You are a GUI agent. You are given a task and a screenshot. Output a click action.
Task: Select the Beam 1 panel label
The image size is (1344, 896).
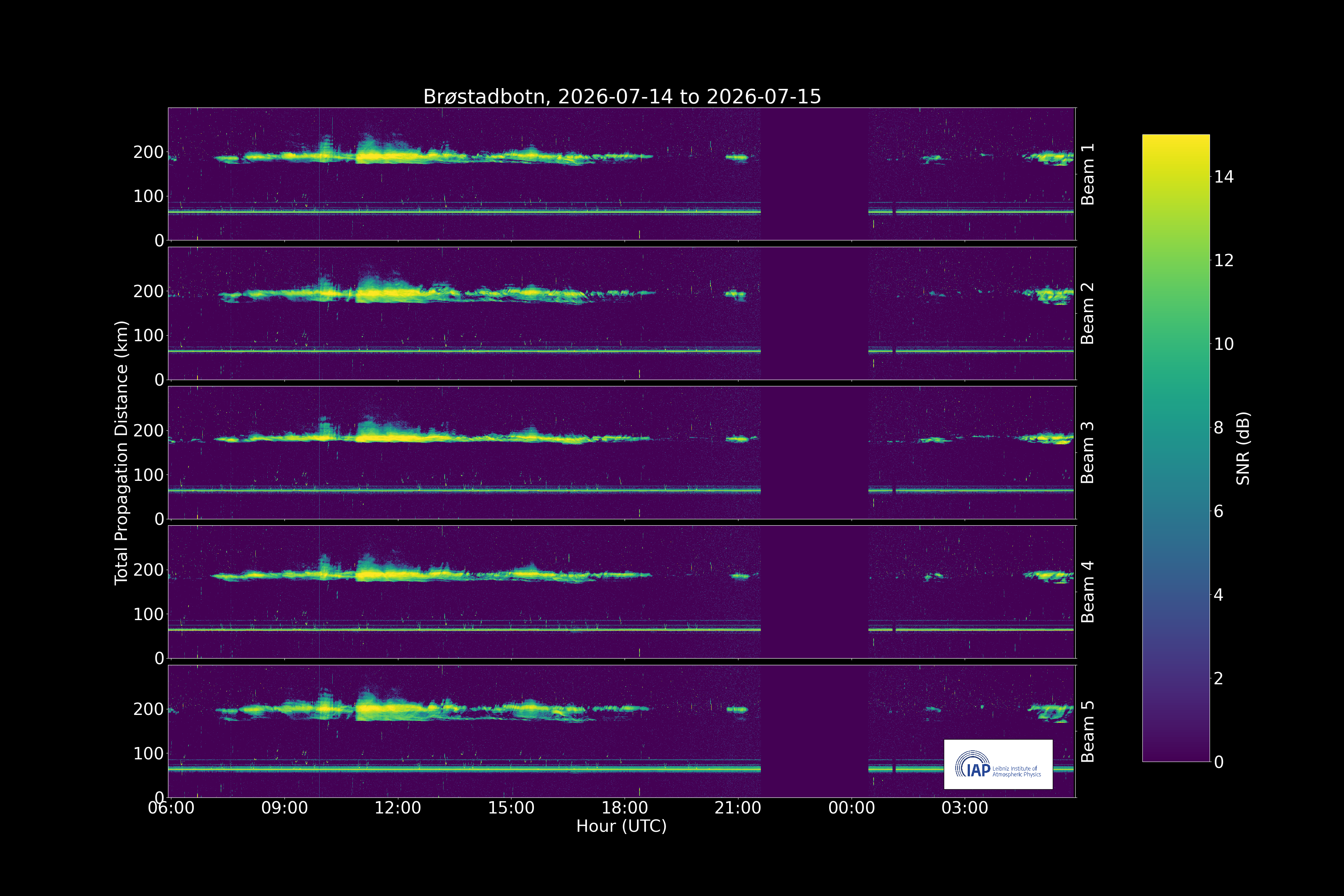[1088, 174]
